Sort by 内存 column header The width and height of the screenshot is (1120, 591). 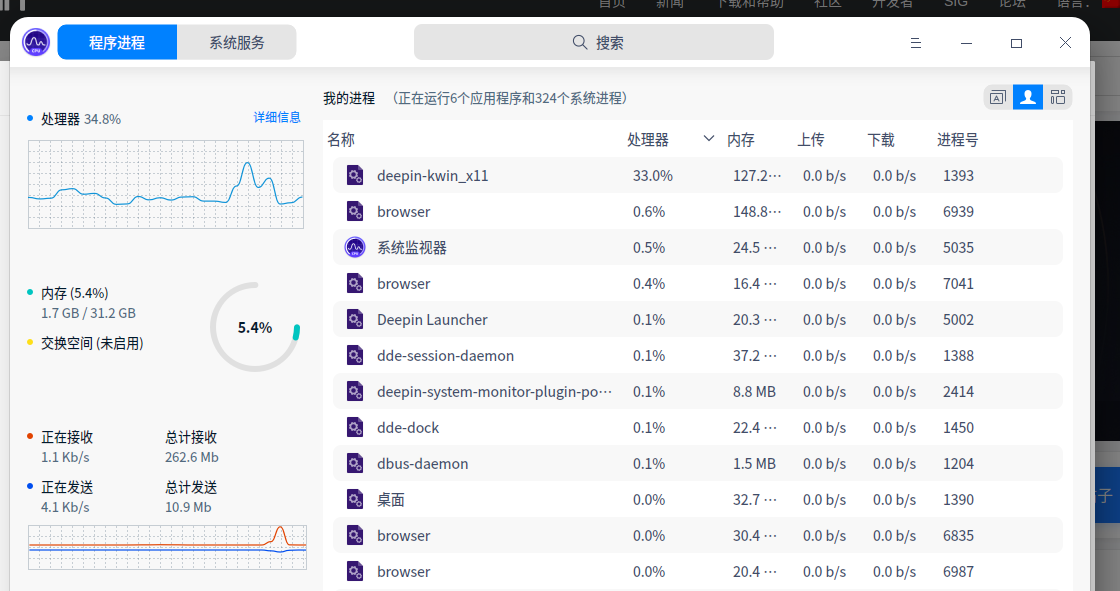(741, 140)
